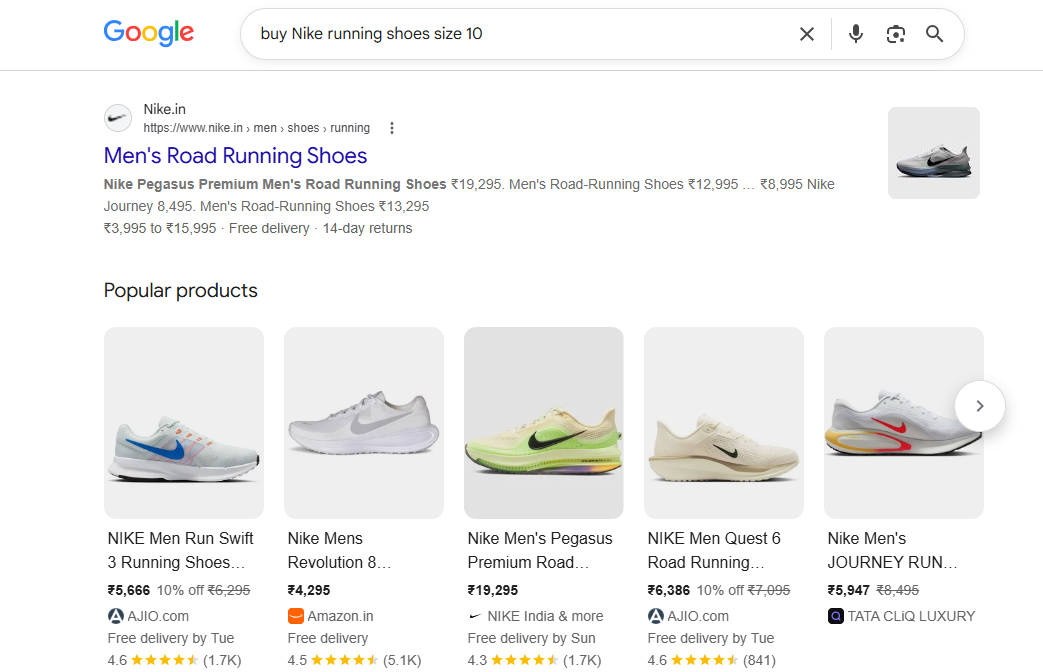1043x672 pixels.
Task: Click the TATA CLiQ LUXURY icon
Action: tap(835, 616)
